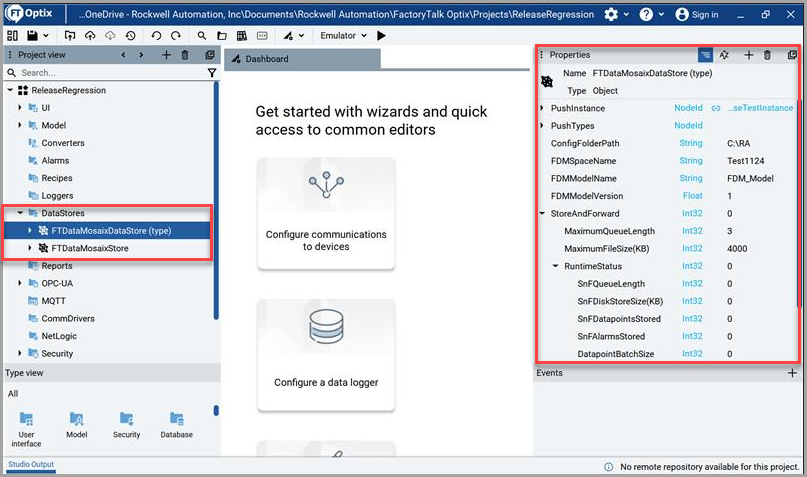Detach the Properties panel
This screenshot has height=477, width=807.
(x=792, y=55)
